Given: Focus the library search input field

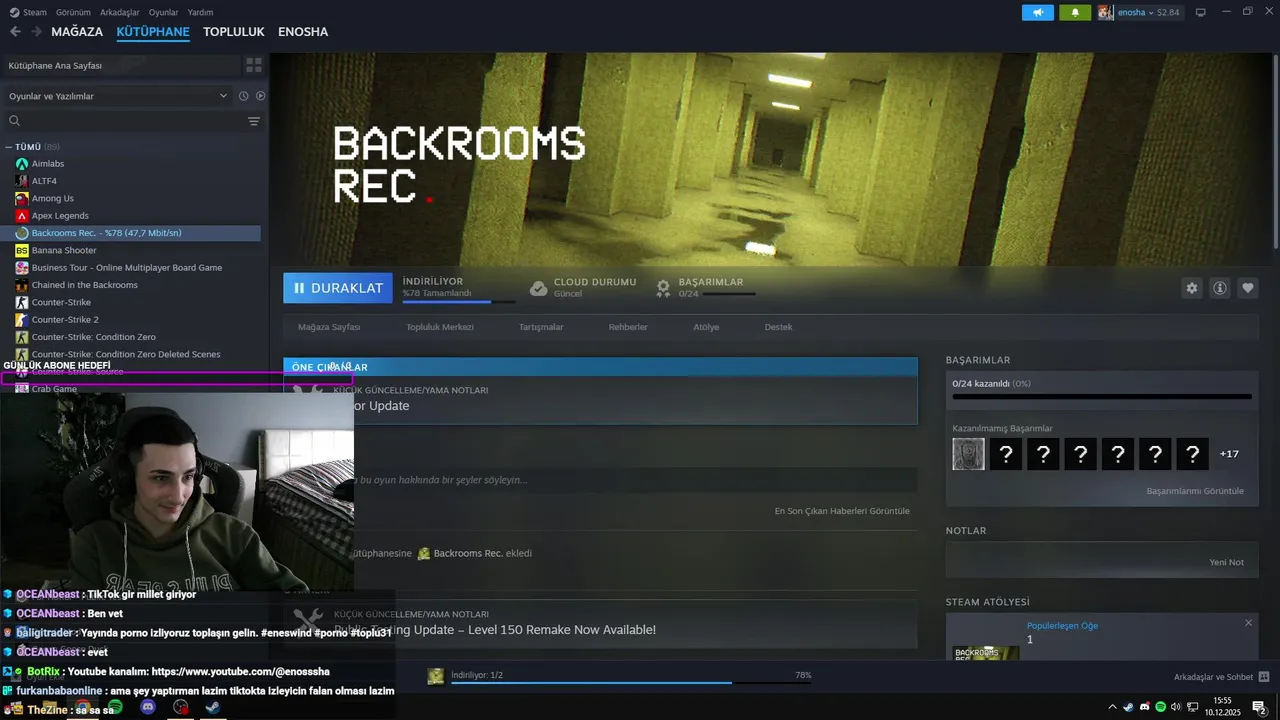Looking at the screenshot, I should coord(132,121).
